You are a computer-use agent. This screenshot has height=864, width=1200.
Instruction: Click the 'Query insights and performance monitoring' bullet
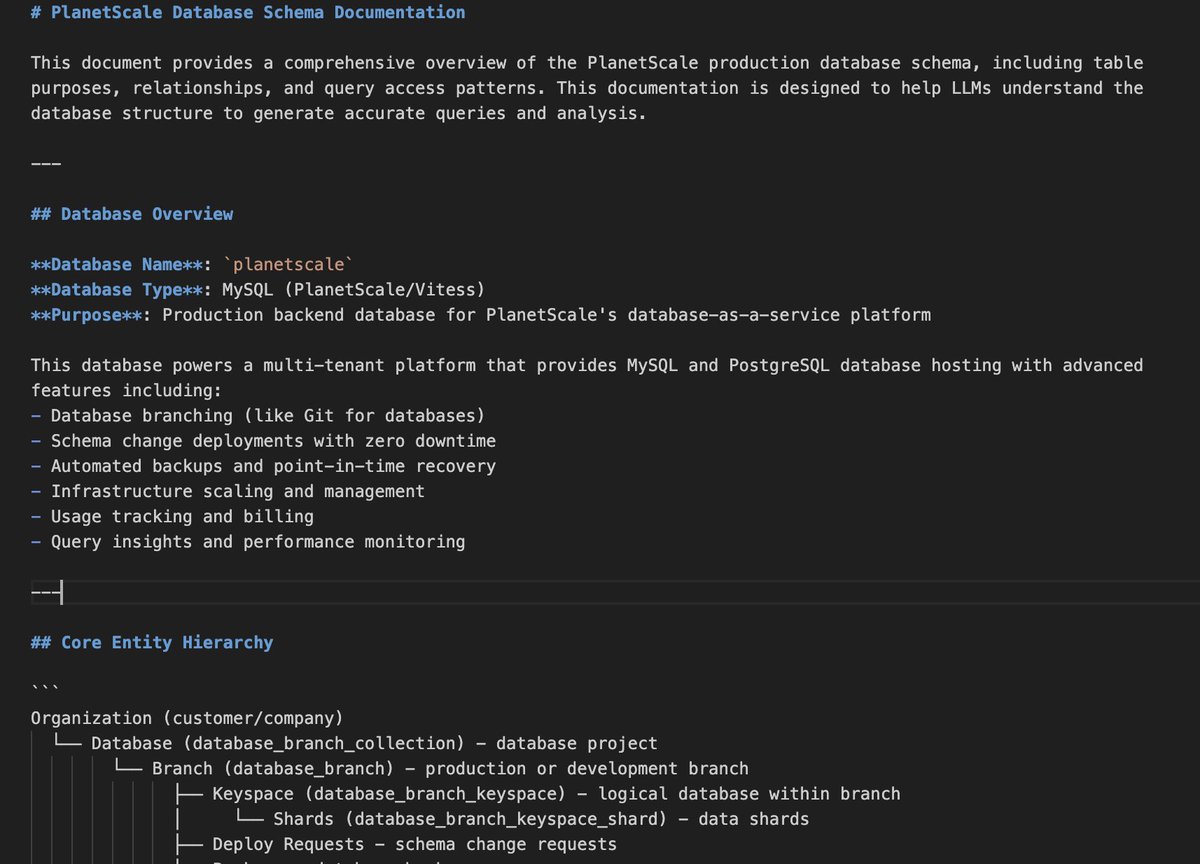tap(248, 542)
